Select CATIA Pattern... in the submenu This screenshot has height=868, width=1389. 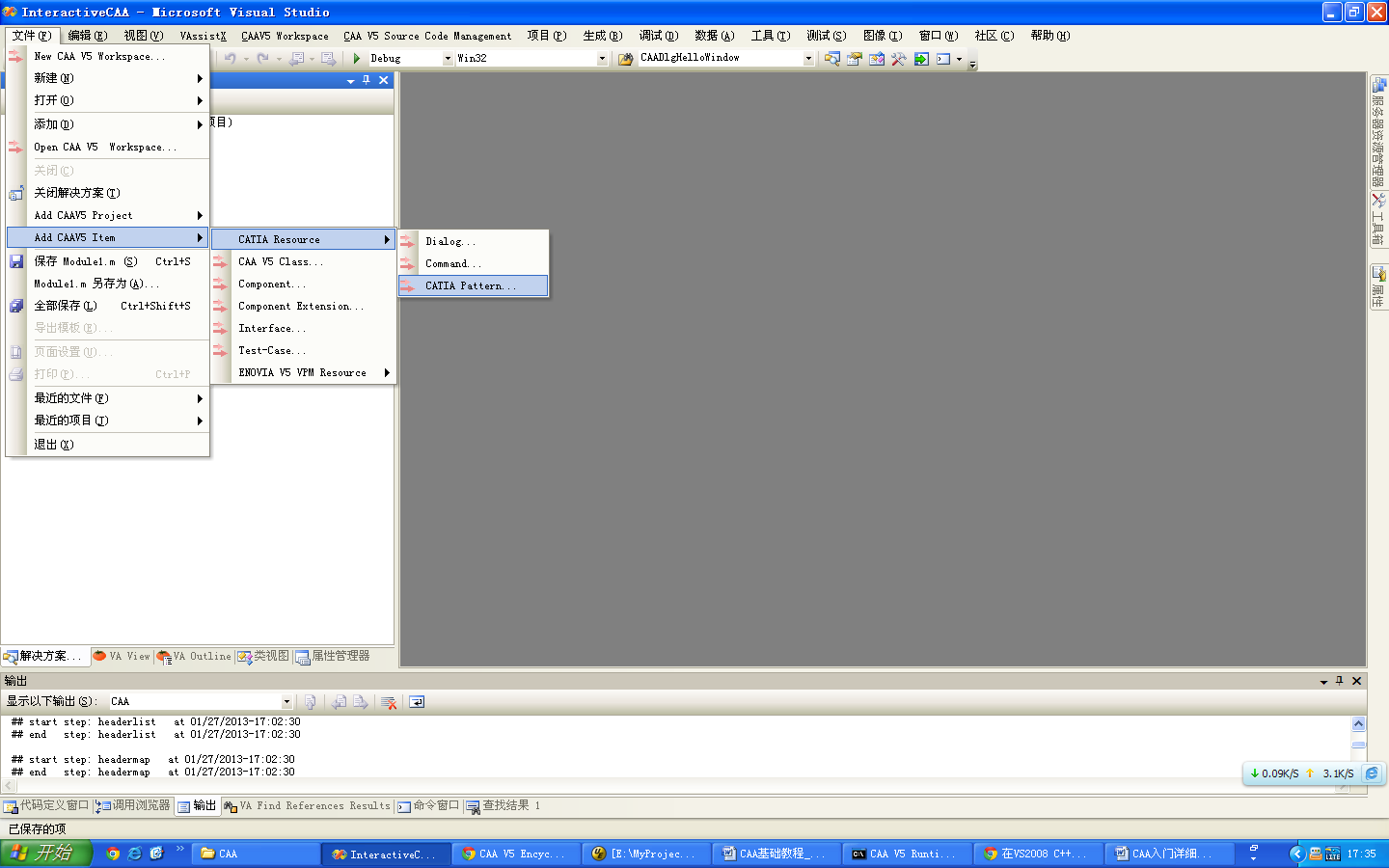(x=473, y=286)
